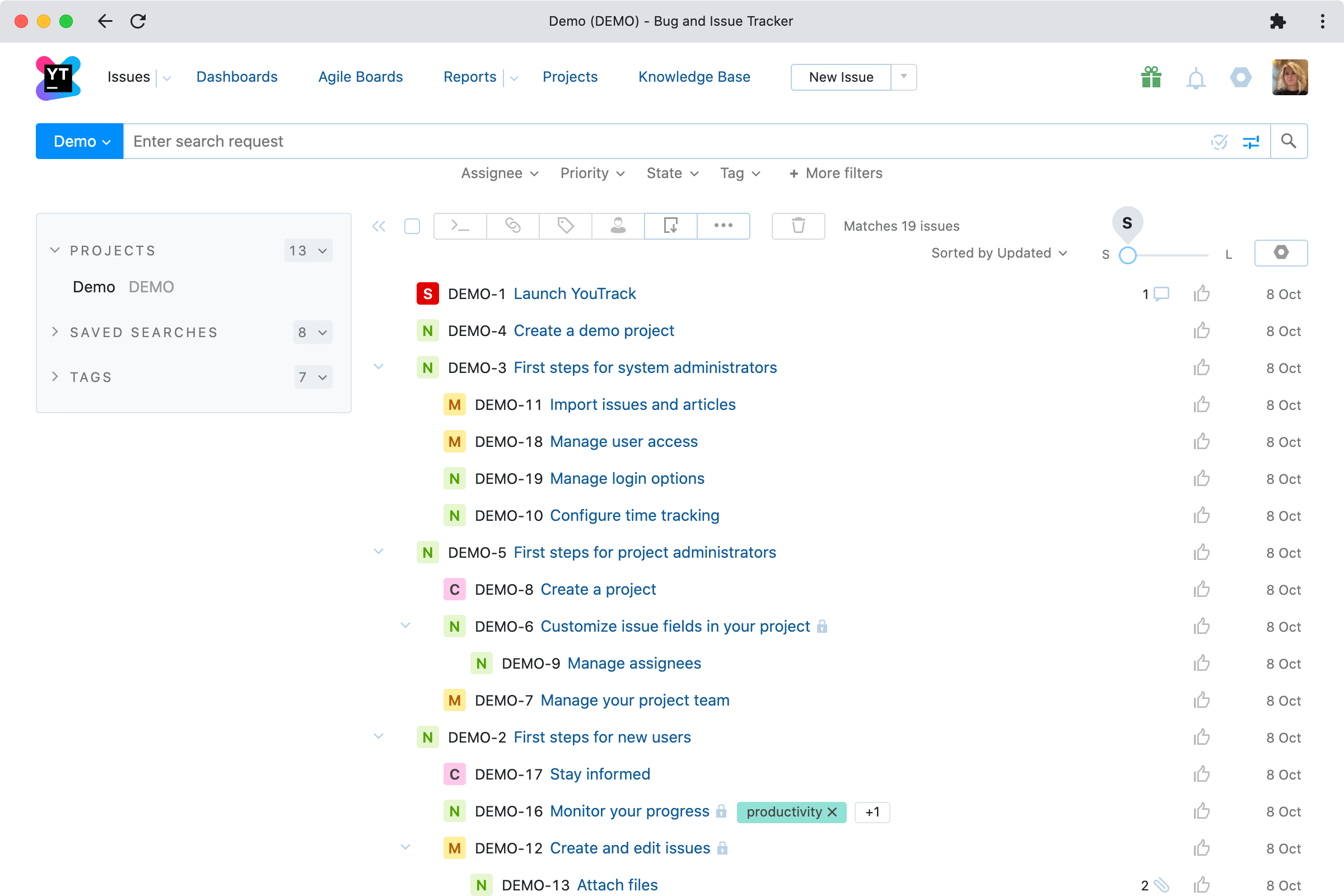Expand the Saved Searches section

[x=55, y=332]
